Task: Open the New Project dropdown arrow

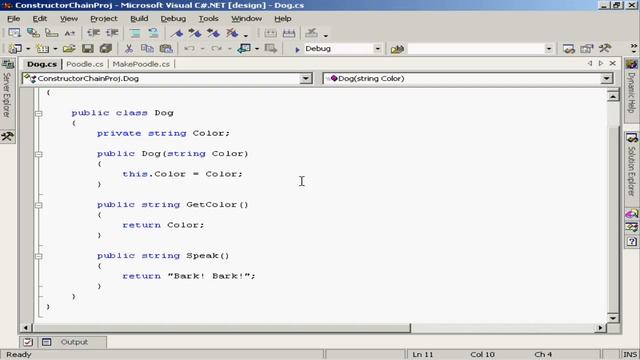Action: [x=28, y=49]
